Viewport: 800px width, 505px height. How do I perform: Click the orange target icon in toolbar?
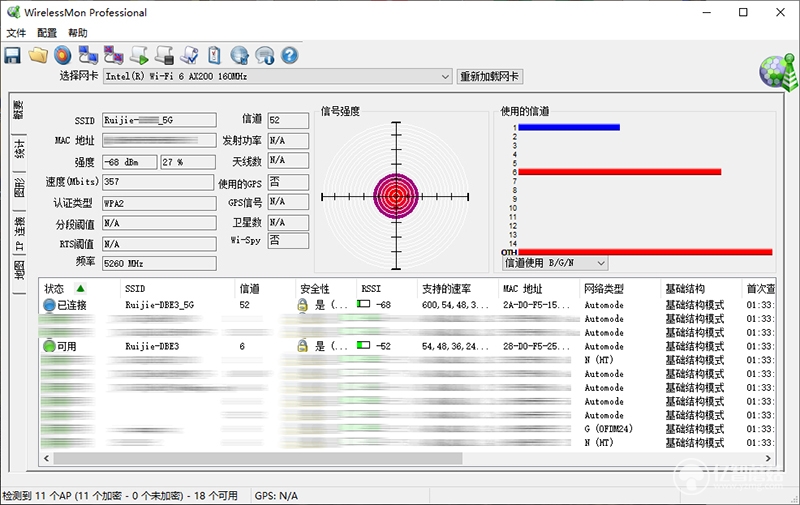point(63,55)
